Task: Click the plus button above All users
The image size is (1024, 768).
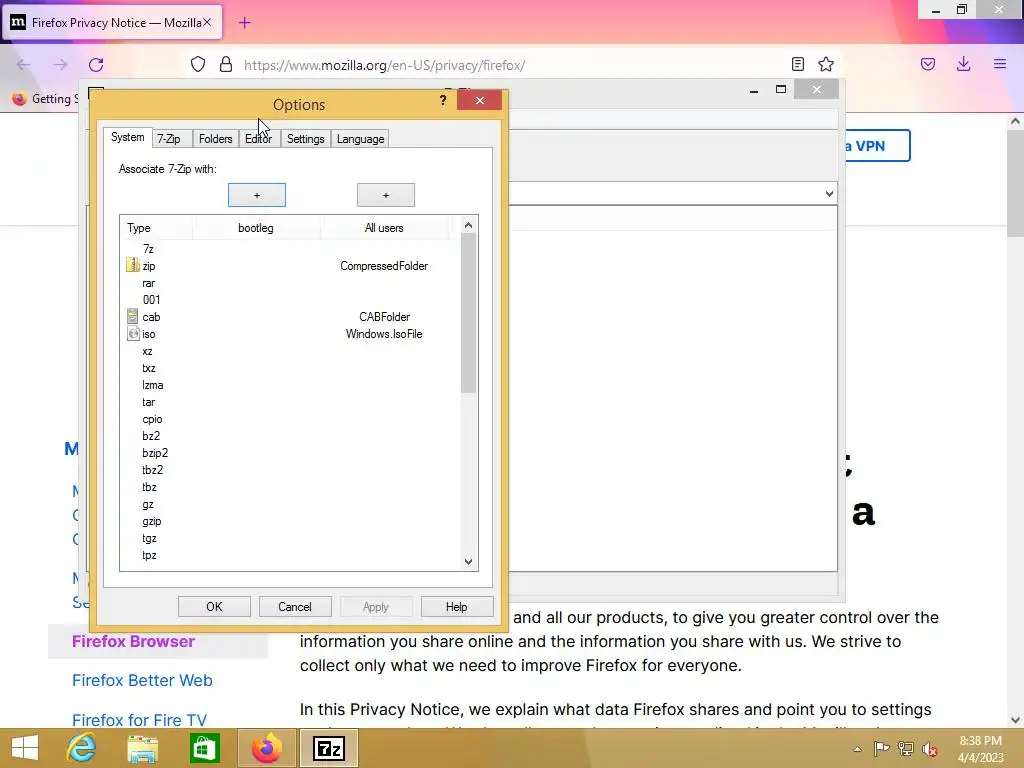Action: pos(386,195)
